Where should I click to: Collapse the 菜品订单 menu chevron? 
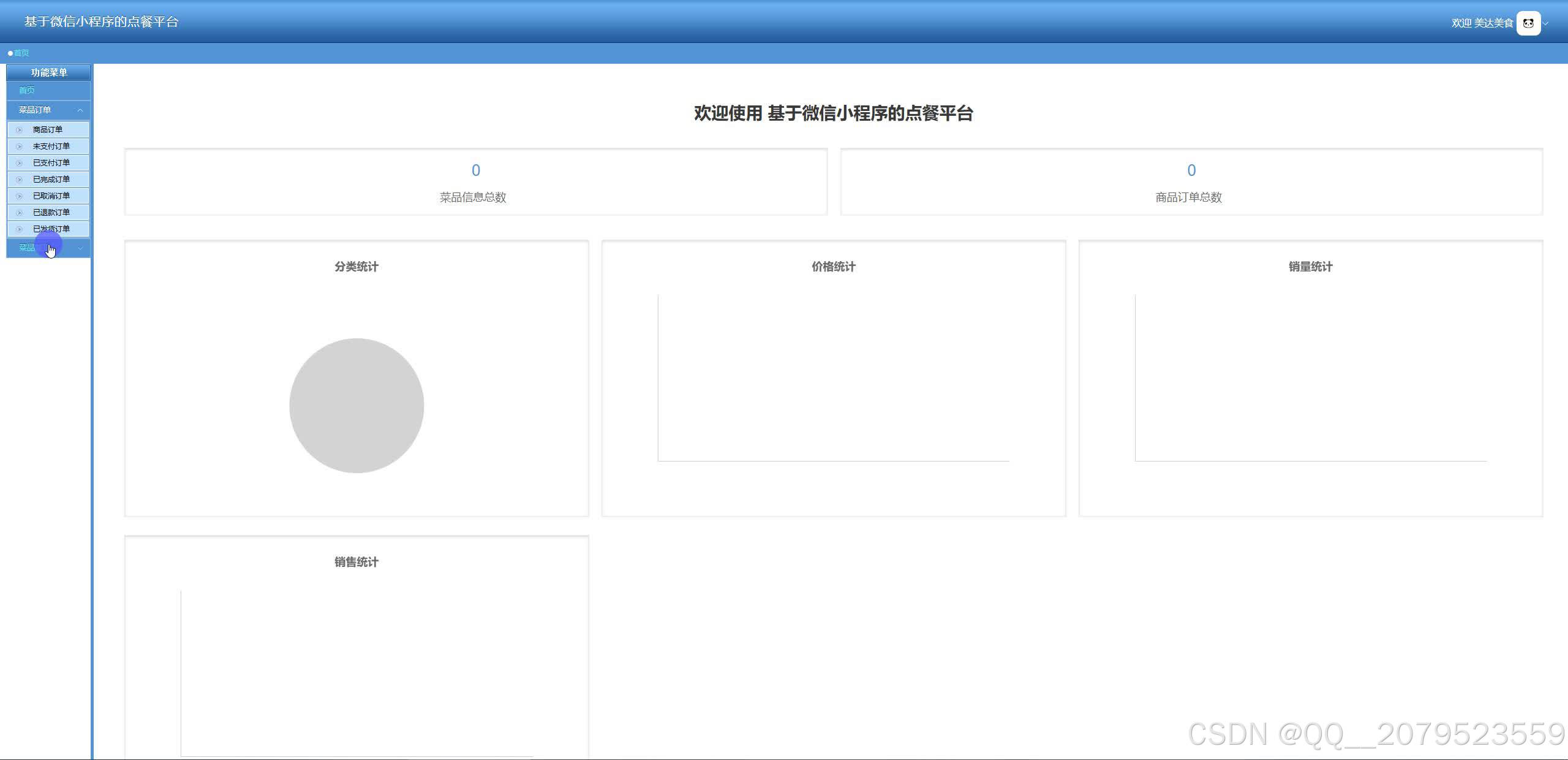80,110
